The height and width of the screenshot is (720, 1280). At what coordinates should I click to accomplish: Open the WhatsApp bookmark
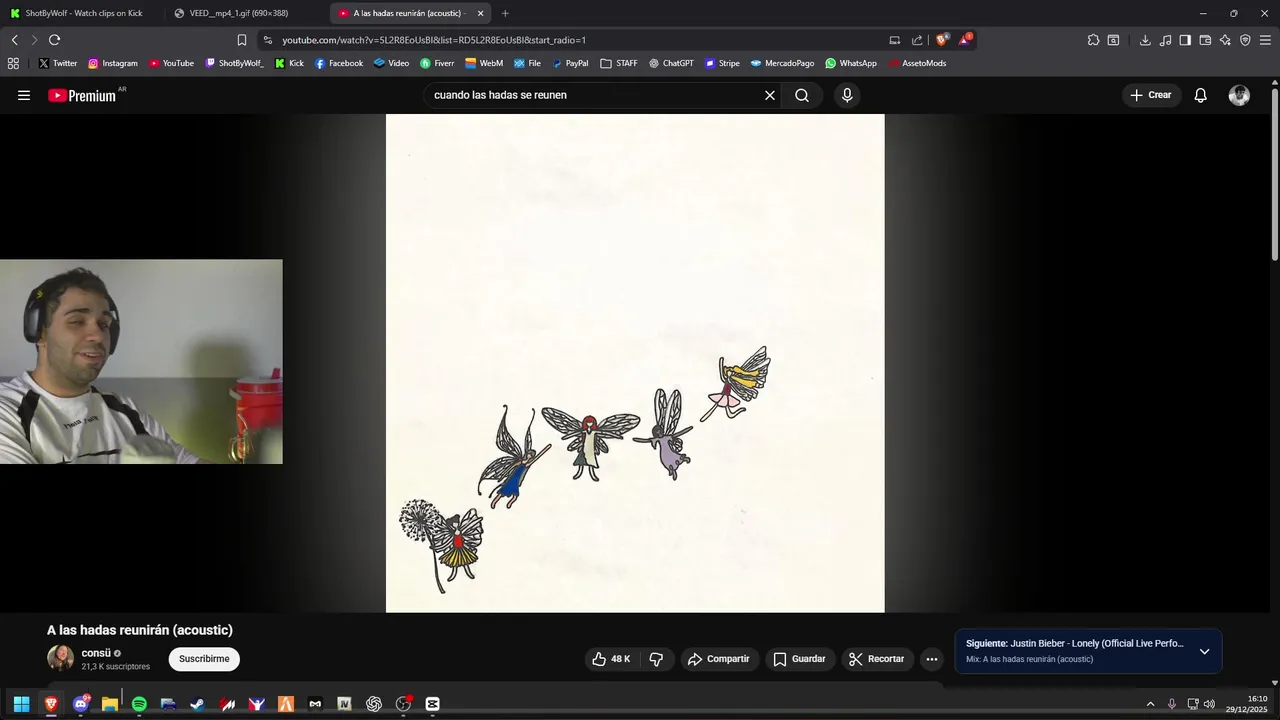click(851, 63)
